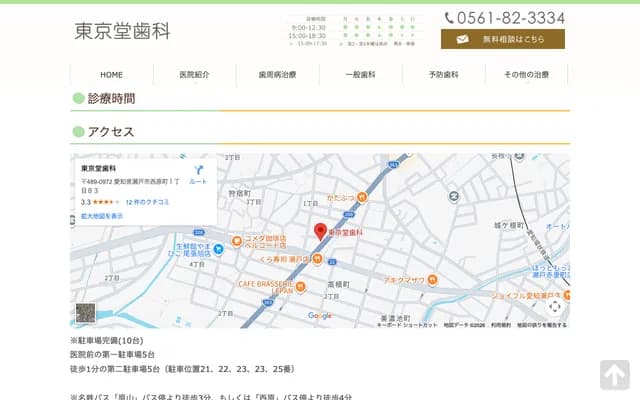640x400 pixels.
Task: Open the 12 件のクチコミ reviews link
Action: pos(147,202)
